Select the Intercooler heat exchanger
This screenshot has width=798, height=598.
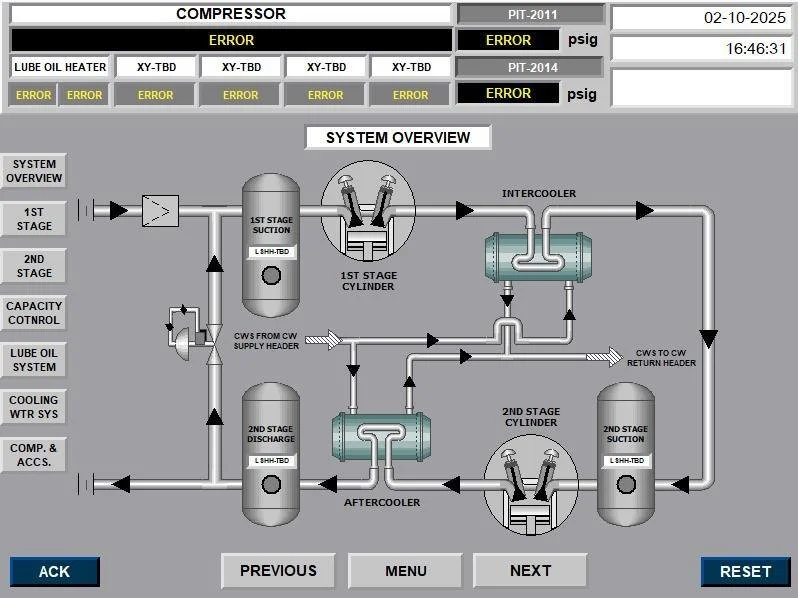[538, 257]
